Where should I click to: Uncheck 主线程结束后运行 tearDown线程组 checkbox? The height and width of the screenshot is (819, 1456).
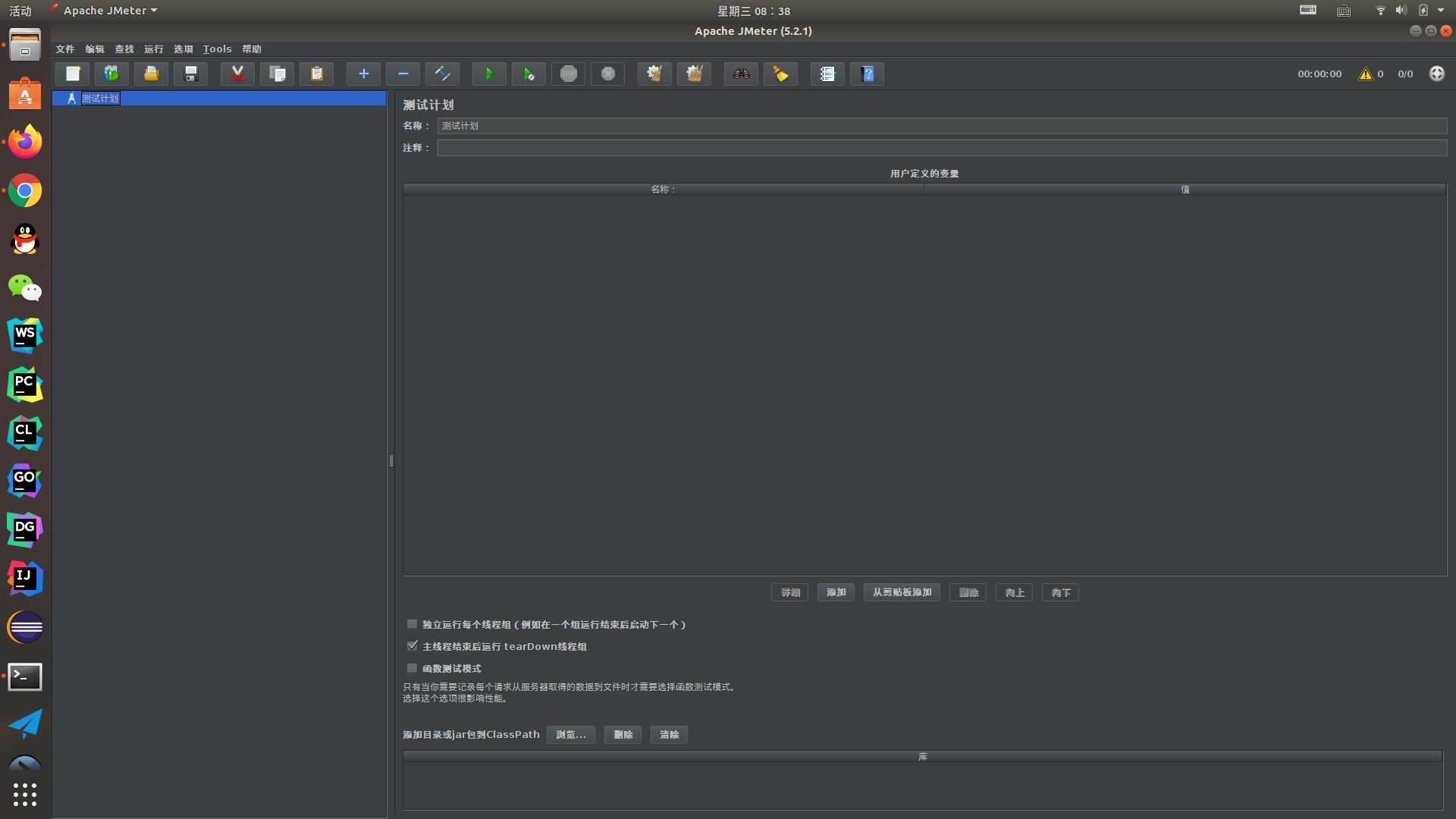412,646
